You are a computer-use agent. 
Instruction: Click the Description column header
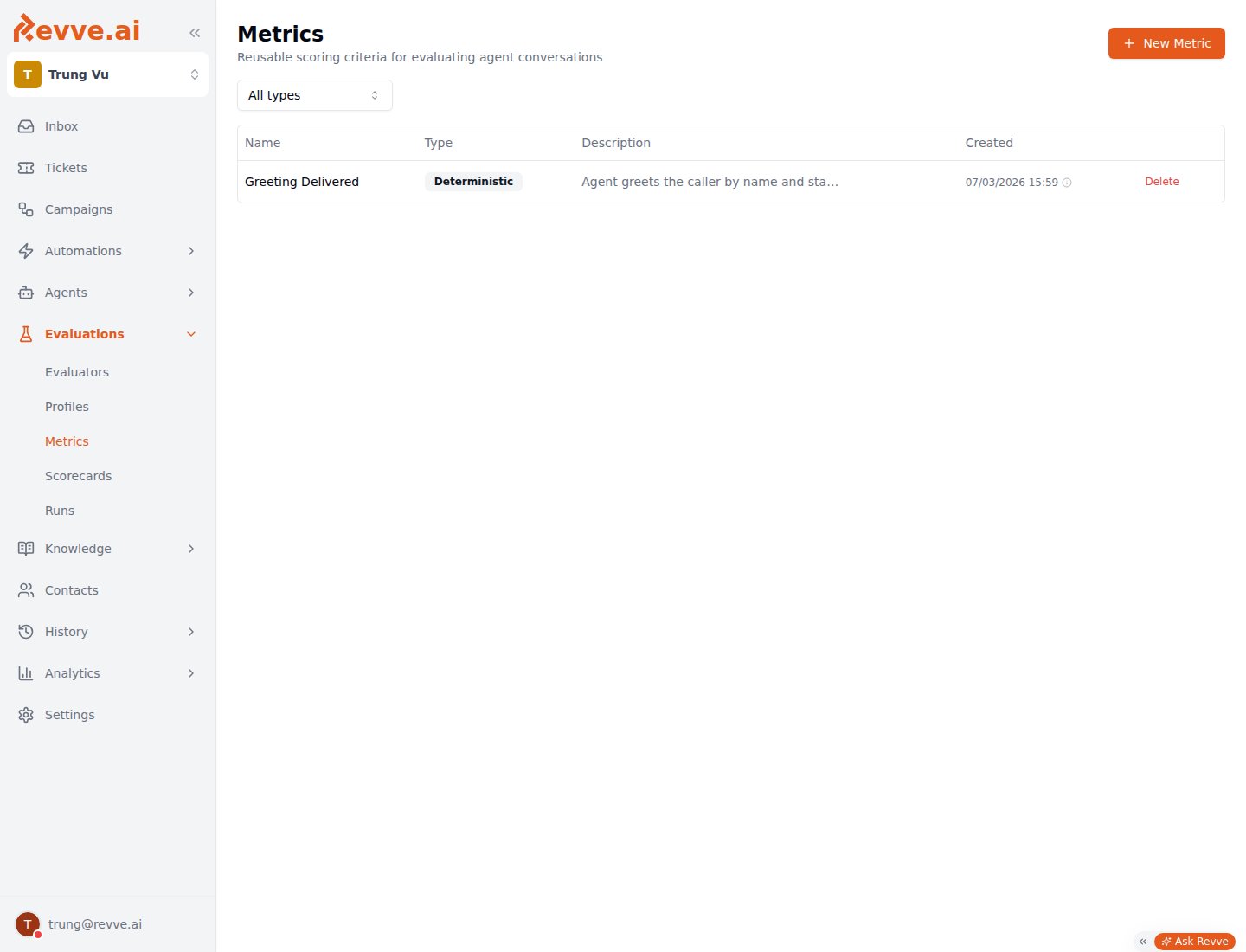(616, 143)
